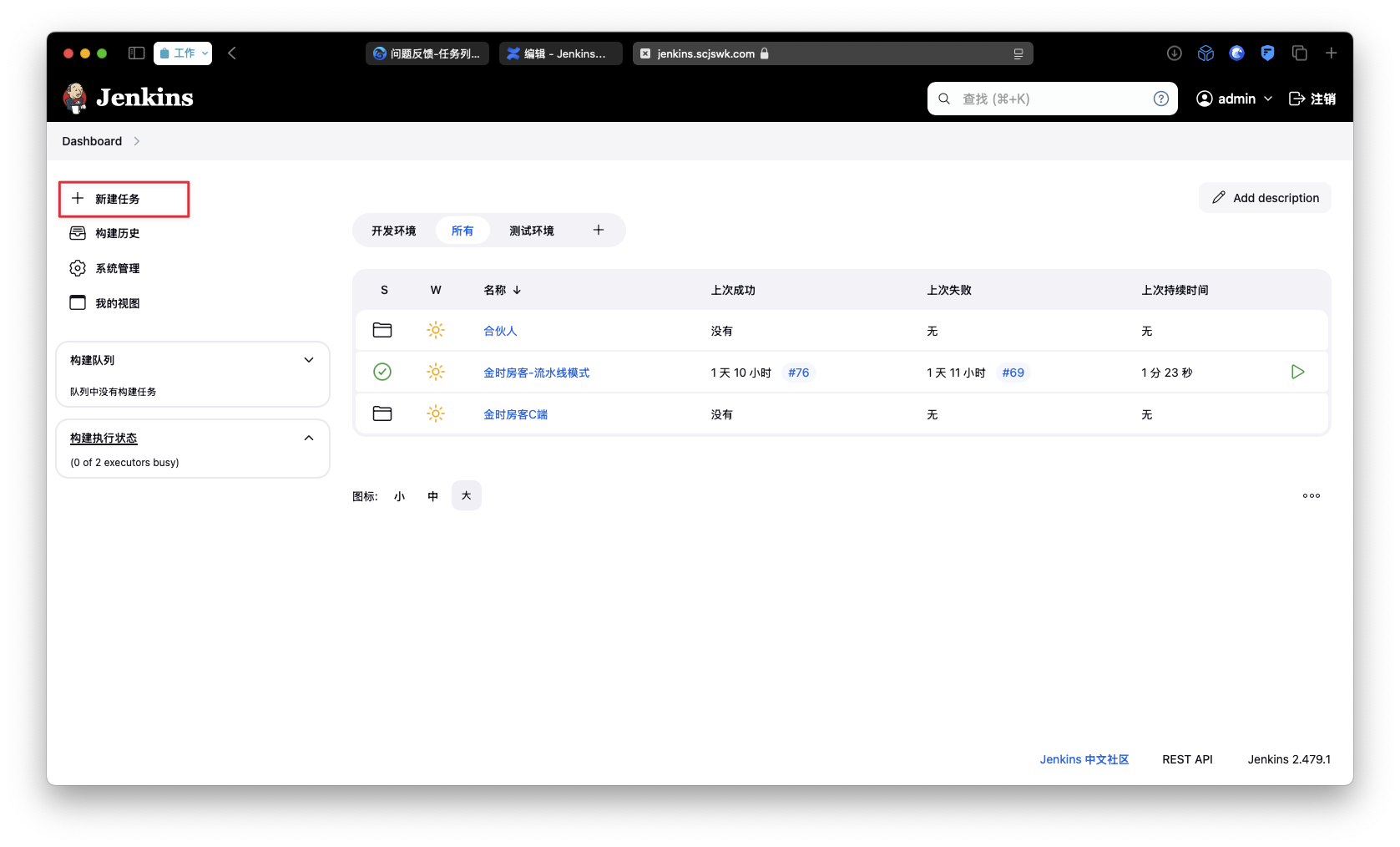Screen dimensions: 1400x847
Task: Select small icon size 小
Action: click(399, 496)
